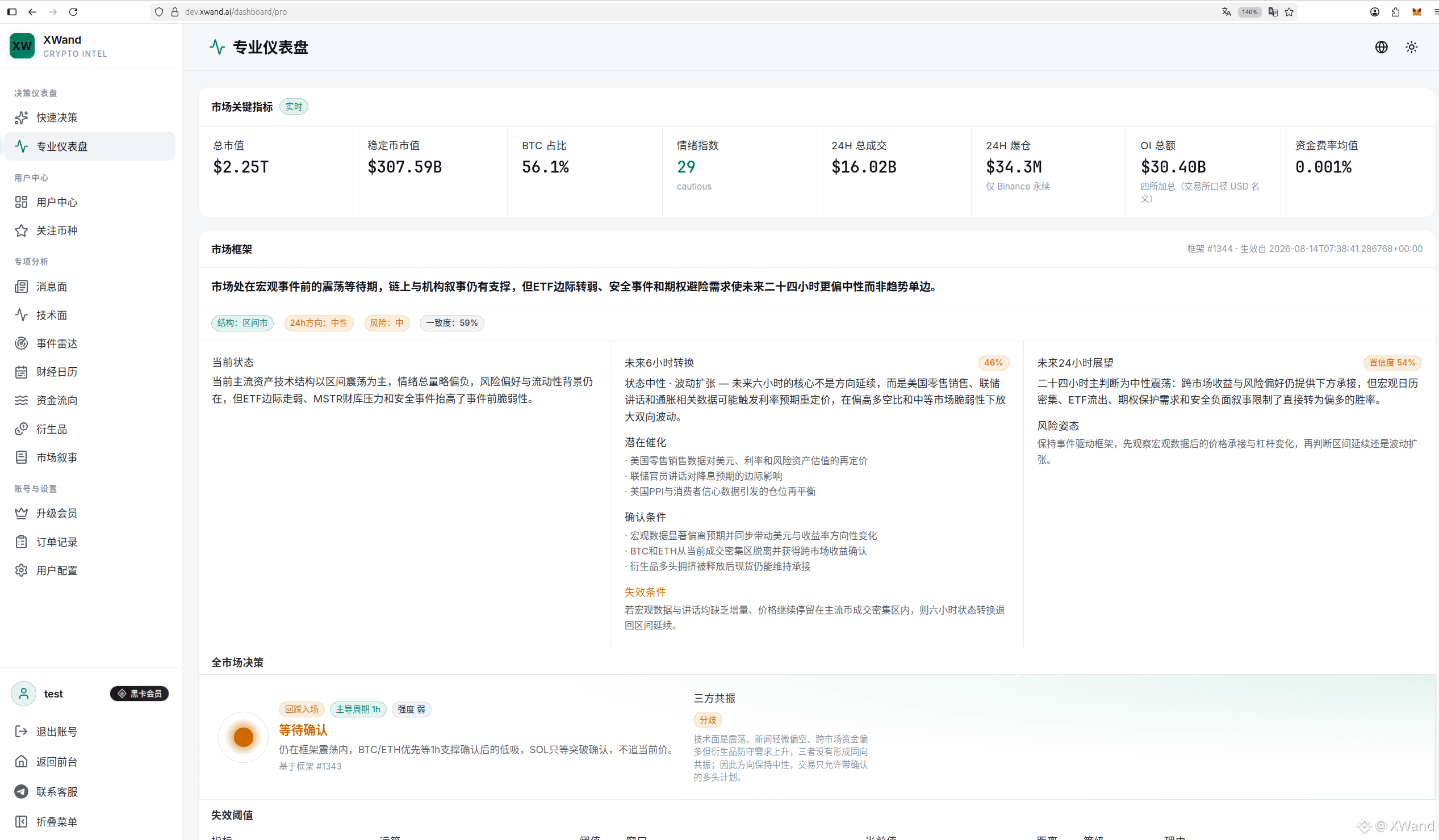
Task: Click the 风险：中 tag
Action: pyautogui.click(x=387, y=323)
